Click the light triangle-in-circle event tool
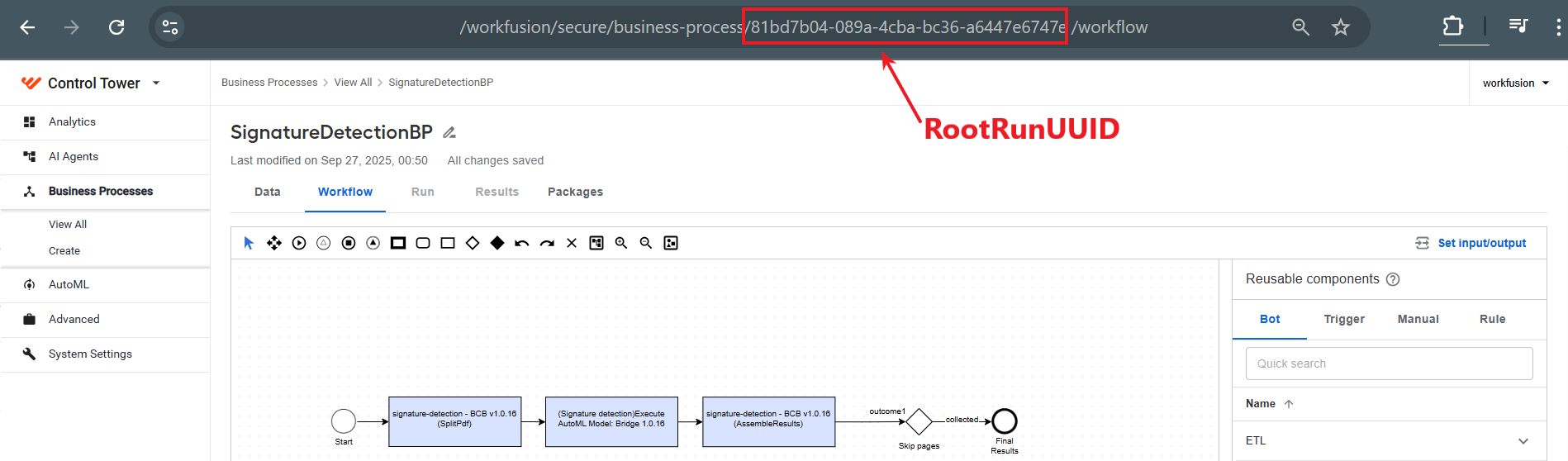Viewport: 1568px width, 461px height. tap(324, 243)
